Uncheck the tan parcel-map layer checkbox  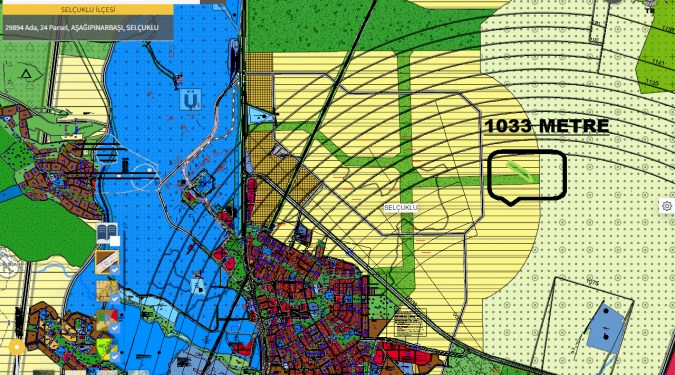click(x=115, y=299)
